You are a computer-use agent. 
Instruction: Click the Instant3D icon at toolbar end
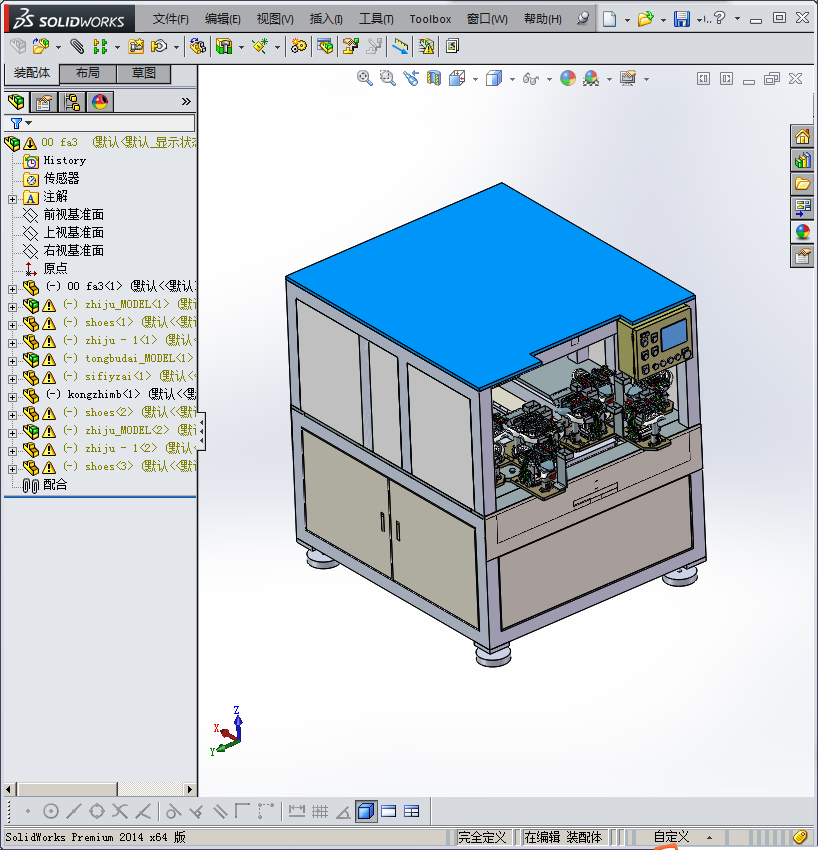coord(452,47)
